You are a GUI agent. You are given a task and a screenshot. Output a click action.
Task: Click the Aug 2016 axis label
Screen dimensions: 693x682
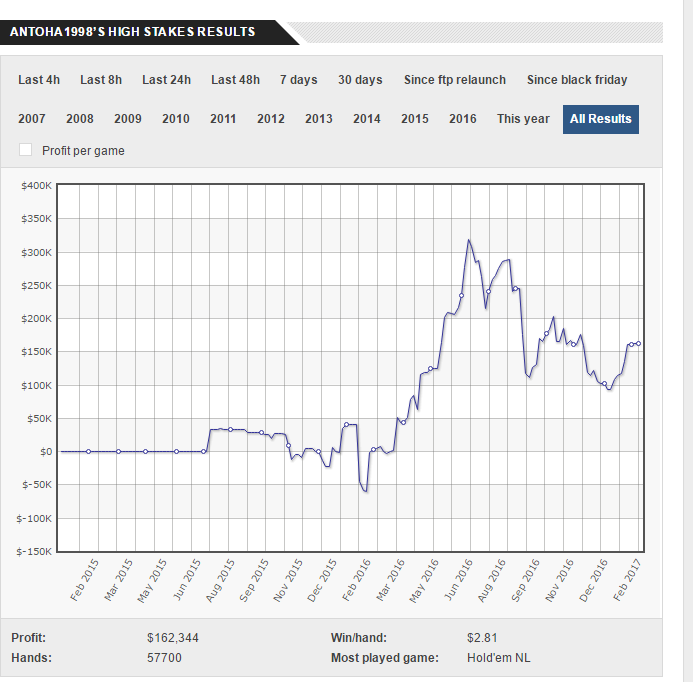(491, 580)
